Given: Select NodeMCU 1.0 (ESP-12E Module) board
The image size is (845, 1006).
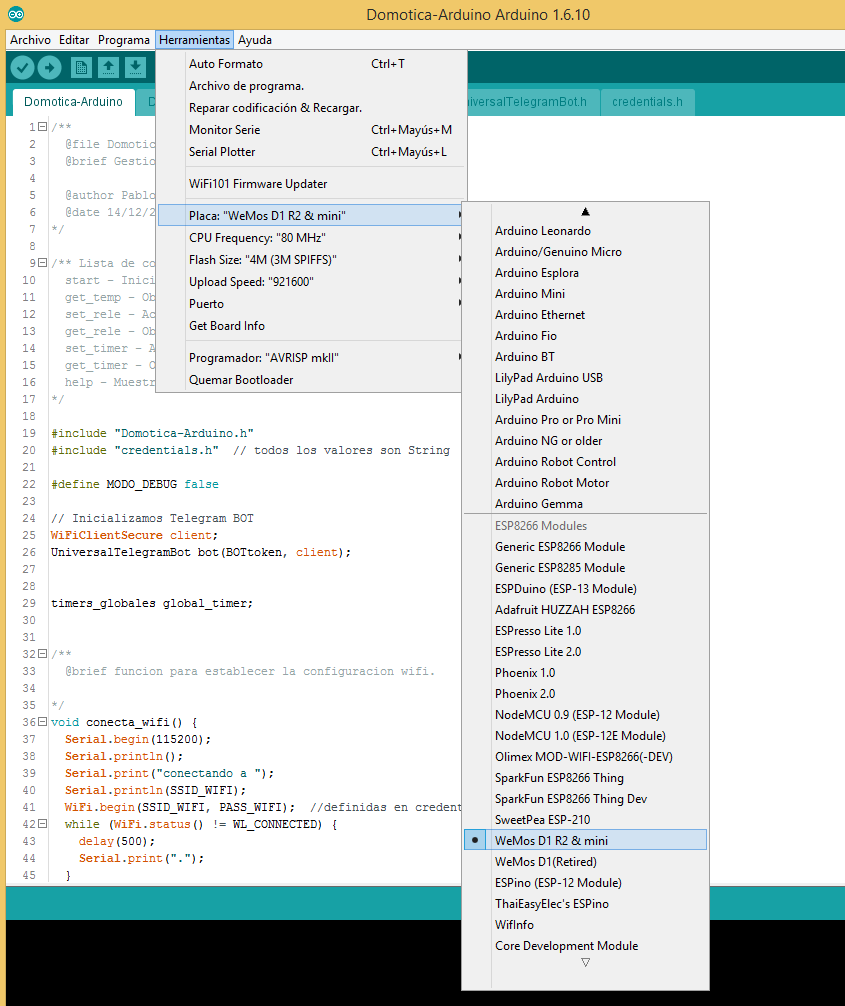Looking at the screenshot, I should tap(585, 736).
